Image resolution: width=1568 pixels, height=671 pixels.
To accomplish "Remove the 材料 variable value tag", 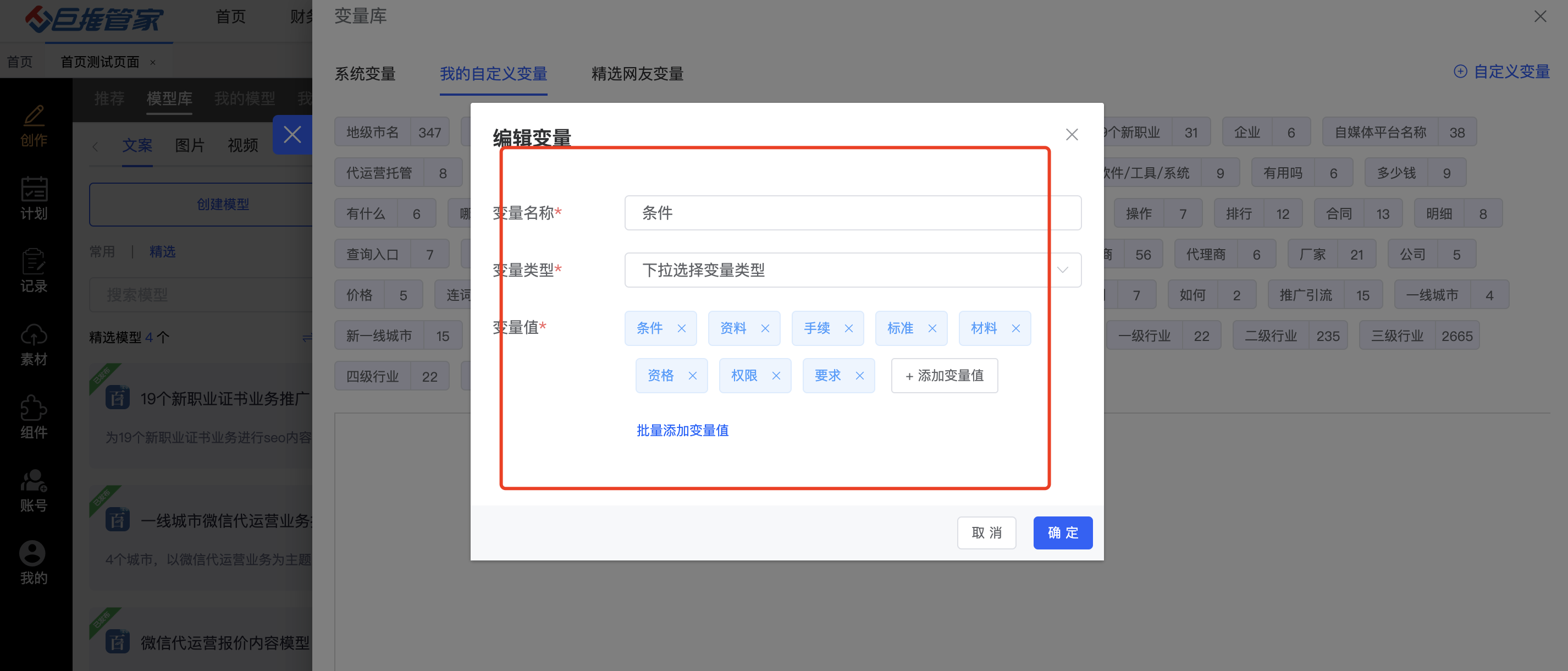I will point(1016,329).
